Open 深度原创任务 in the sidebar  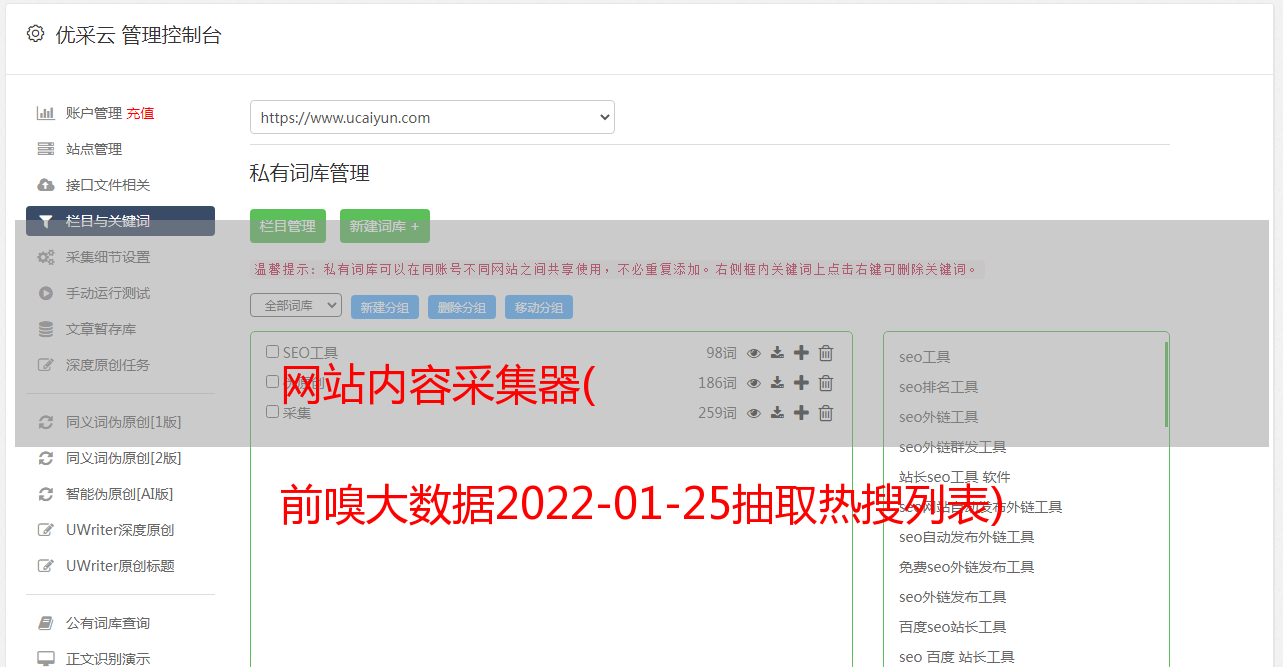coord(108,365)
